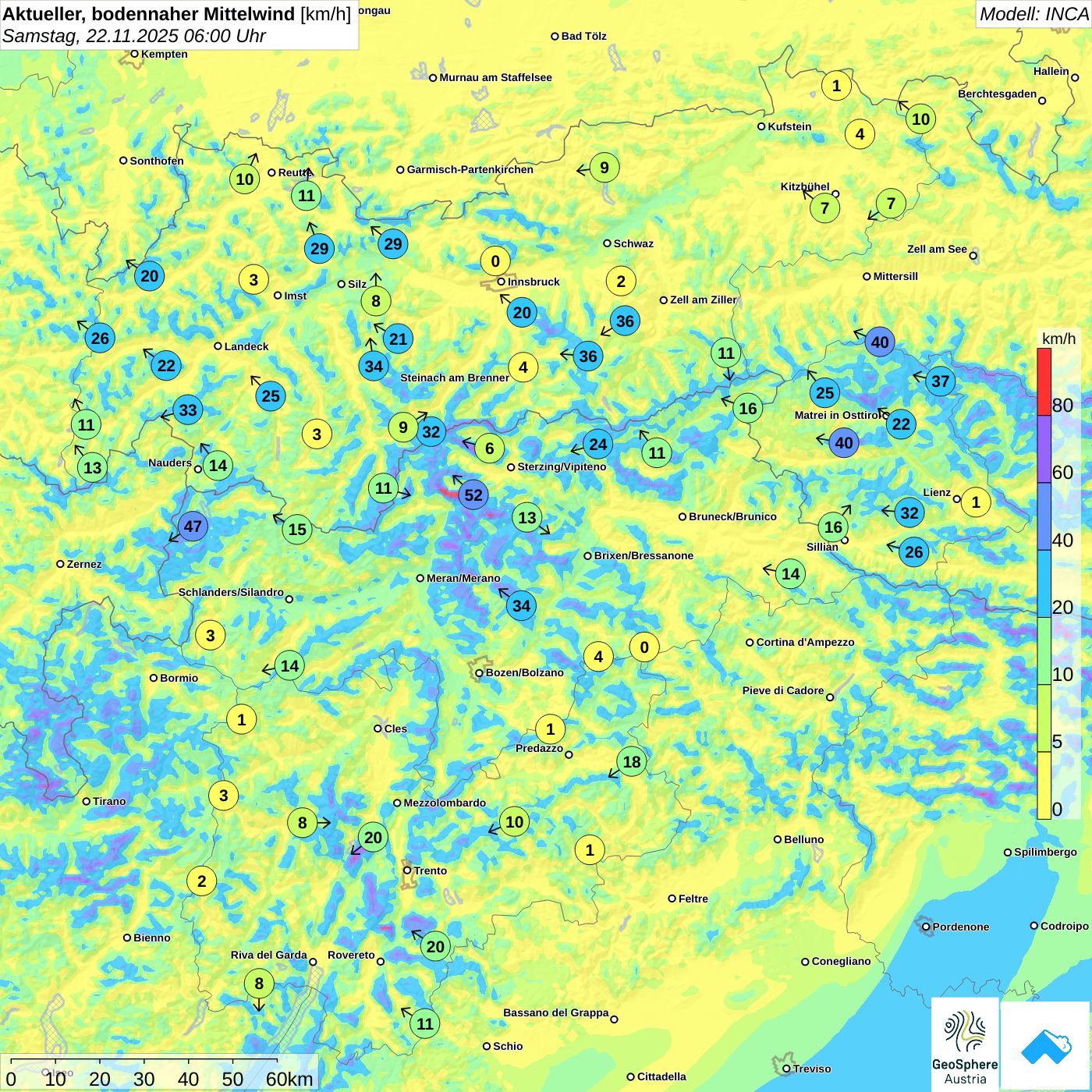Image resolution: width=1092 pixels, height=1092 pixels.
Task: Select the 8 marker beside Silz
Action: pyautogui.click(x=376, y=301)
